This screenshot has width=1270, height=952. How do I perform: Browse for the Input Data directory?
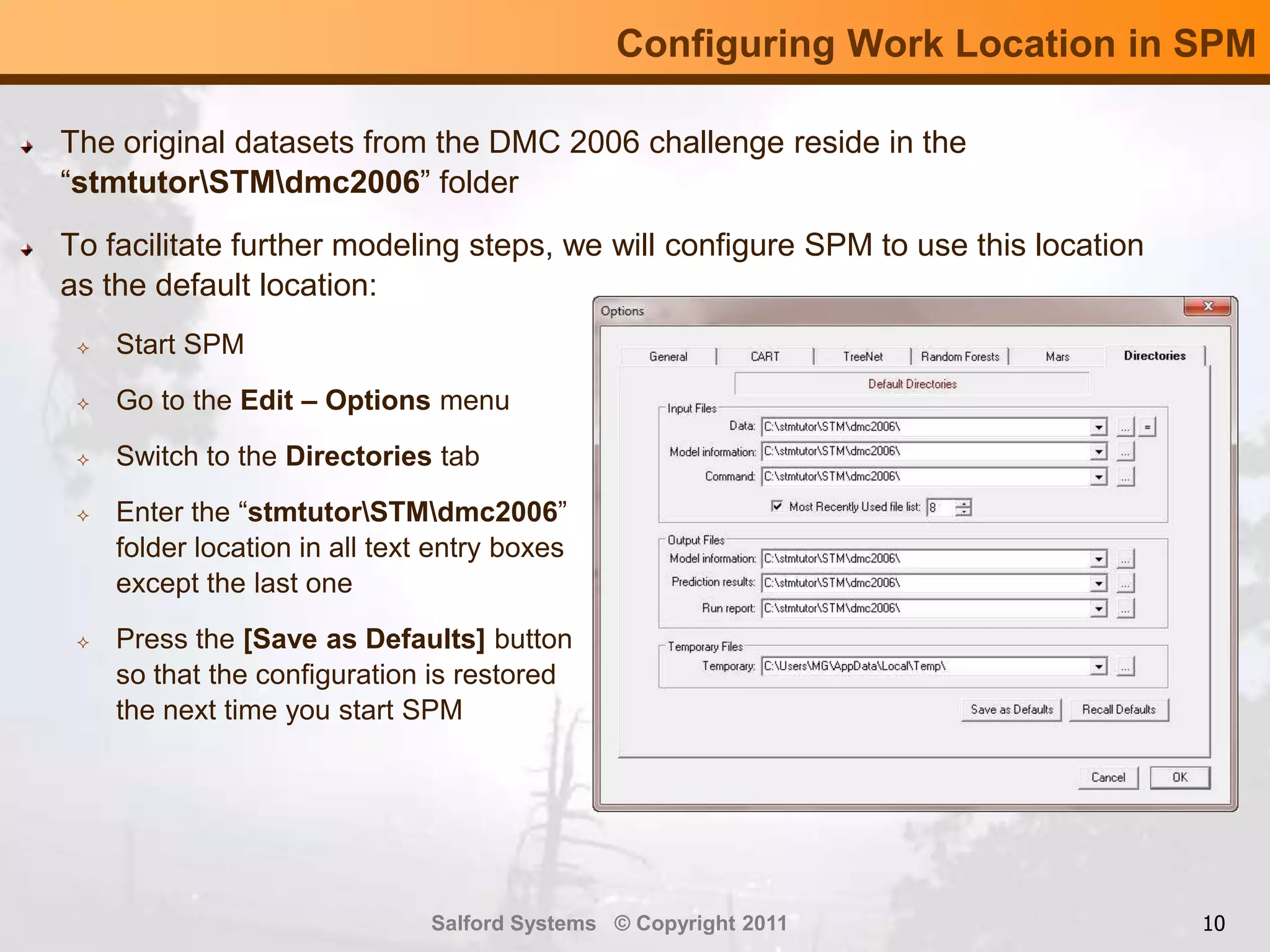[x=1126, y=427]
